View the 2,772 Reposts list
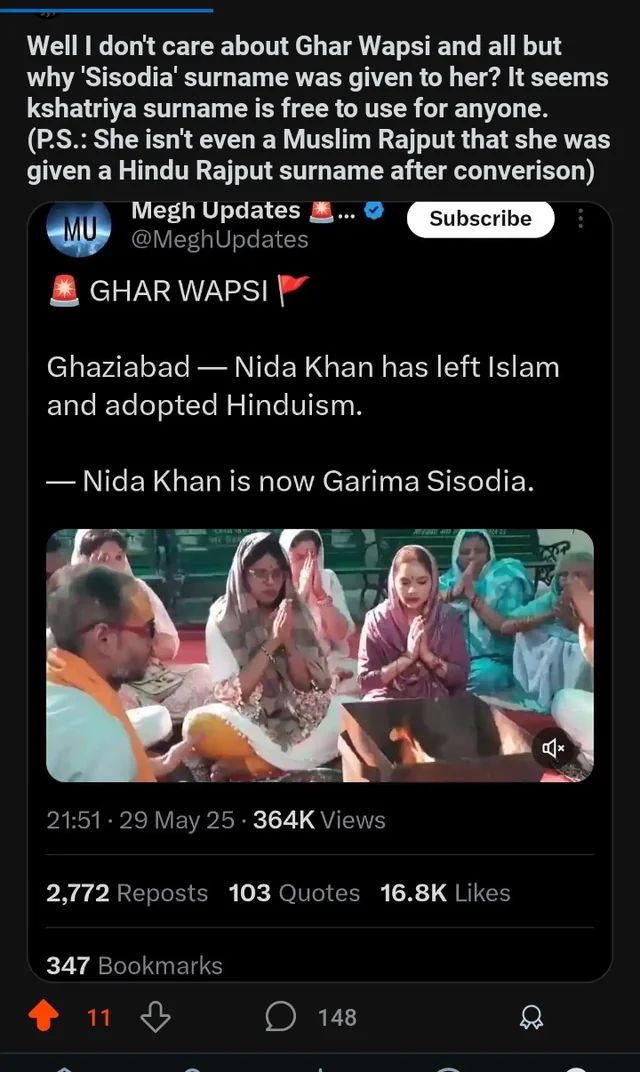Screen dimensions: 640x1072 (126, 893)
